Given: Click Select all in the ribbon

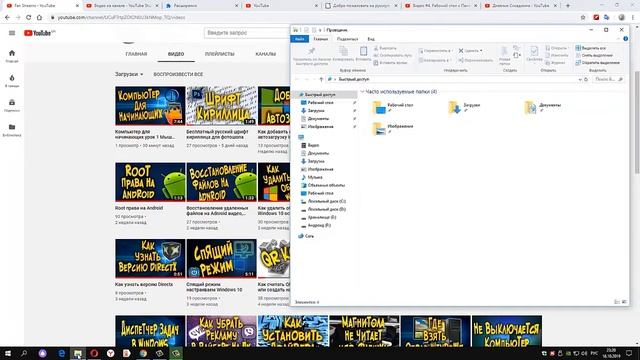Looking at the screenshot, I should (591, 48).
